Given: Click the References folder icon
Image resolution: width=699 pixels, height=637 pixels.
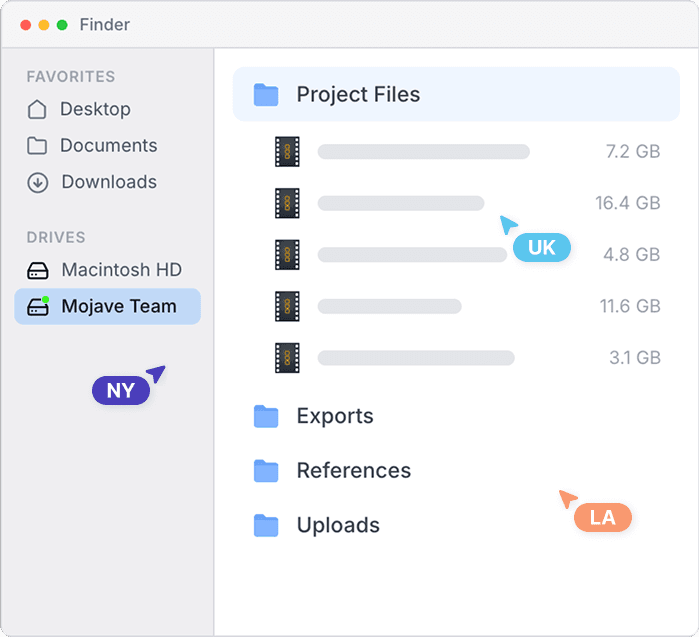Looking at the screenshot, I should point(266,470).
